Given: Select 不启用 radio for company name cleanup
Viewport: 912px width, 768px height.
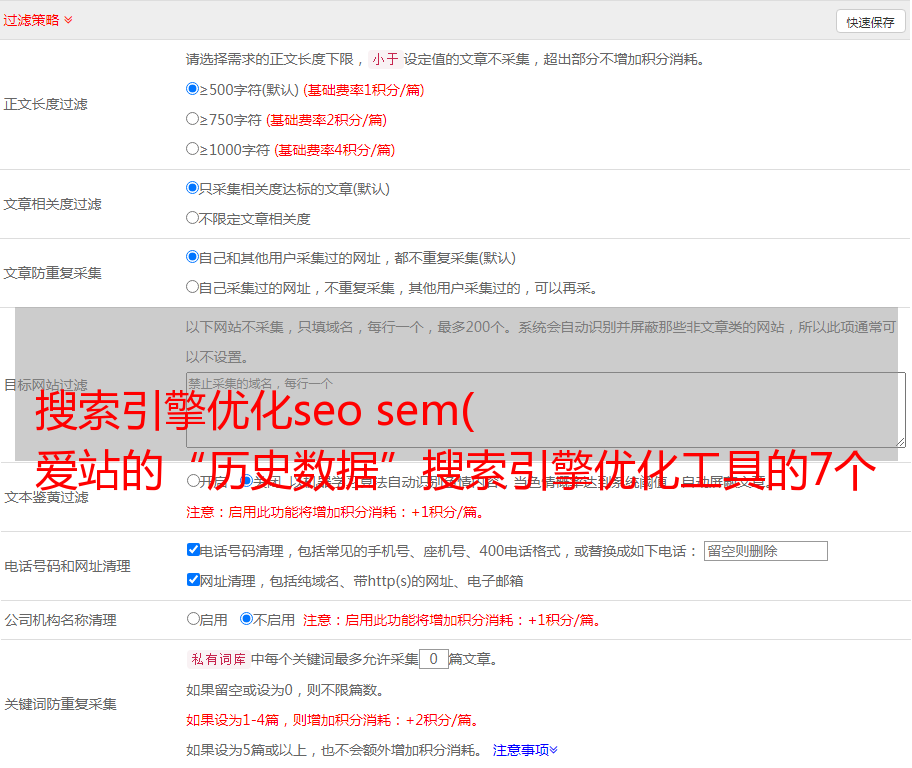Looking at the screenshot, I should 247,618.
